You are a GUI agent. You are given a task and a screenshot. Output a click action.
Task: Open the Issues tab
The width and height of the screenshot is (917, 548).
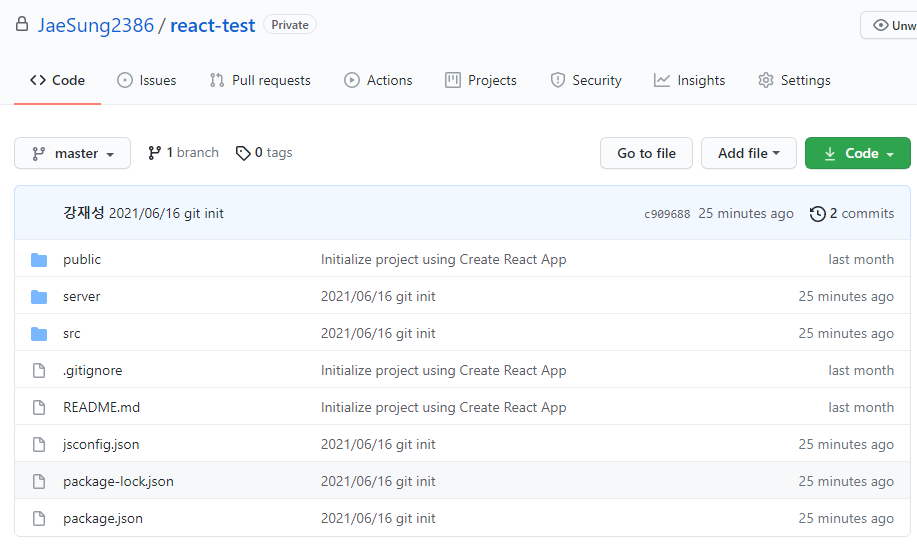click(x=146, y=80)
